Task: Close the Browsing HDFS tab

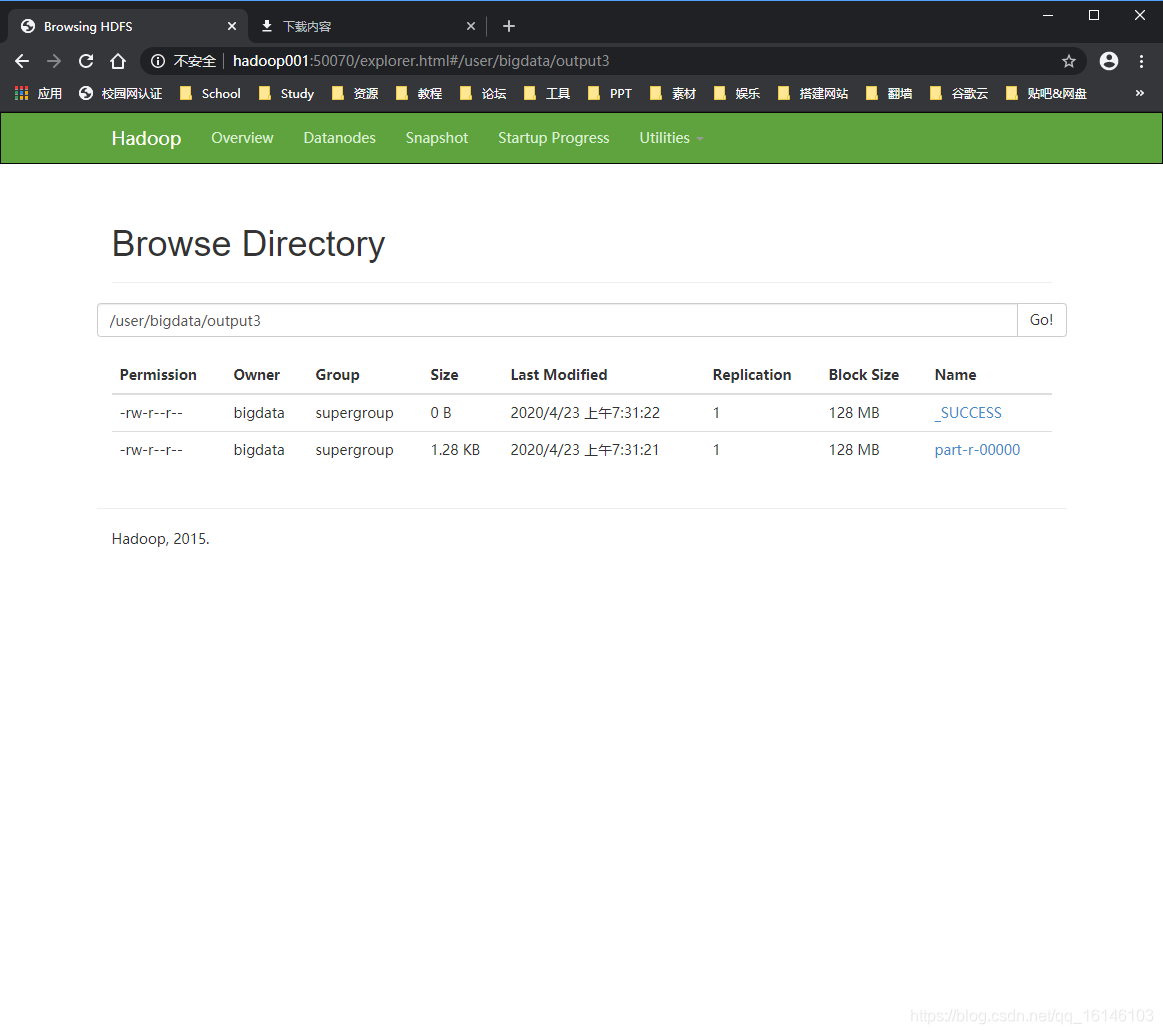Action: pos(231,26)
